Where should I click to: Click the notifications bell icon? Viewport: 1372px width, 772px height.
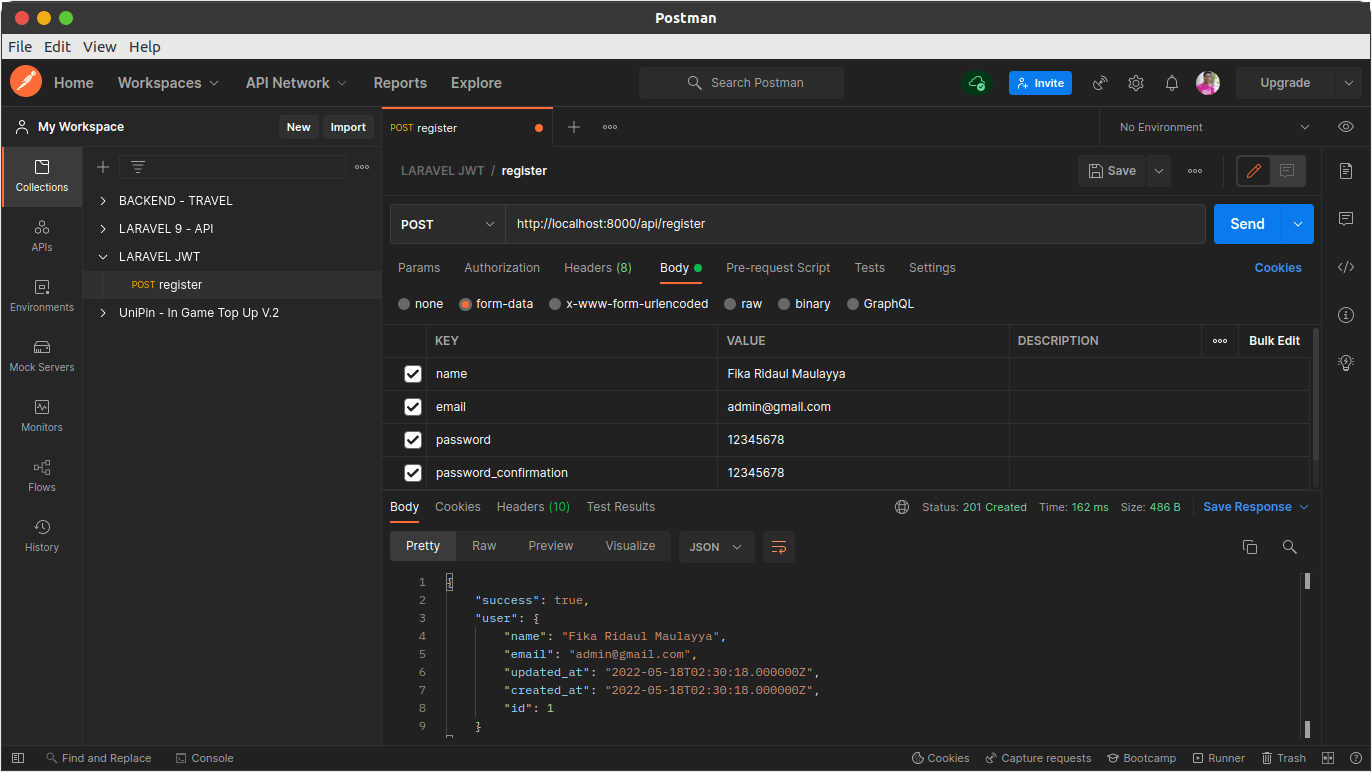pos(1172,83)
